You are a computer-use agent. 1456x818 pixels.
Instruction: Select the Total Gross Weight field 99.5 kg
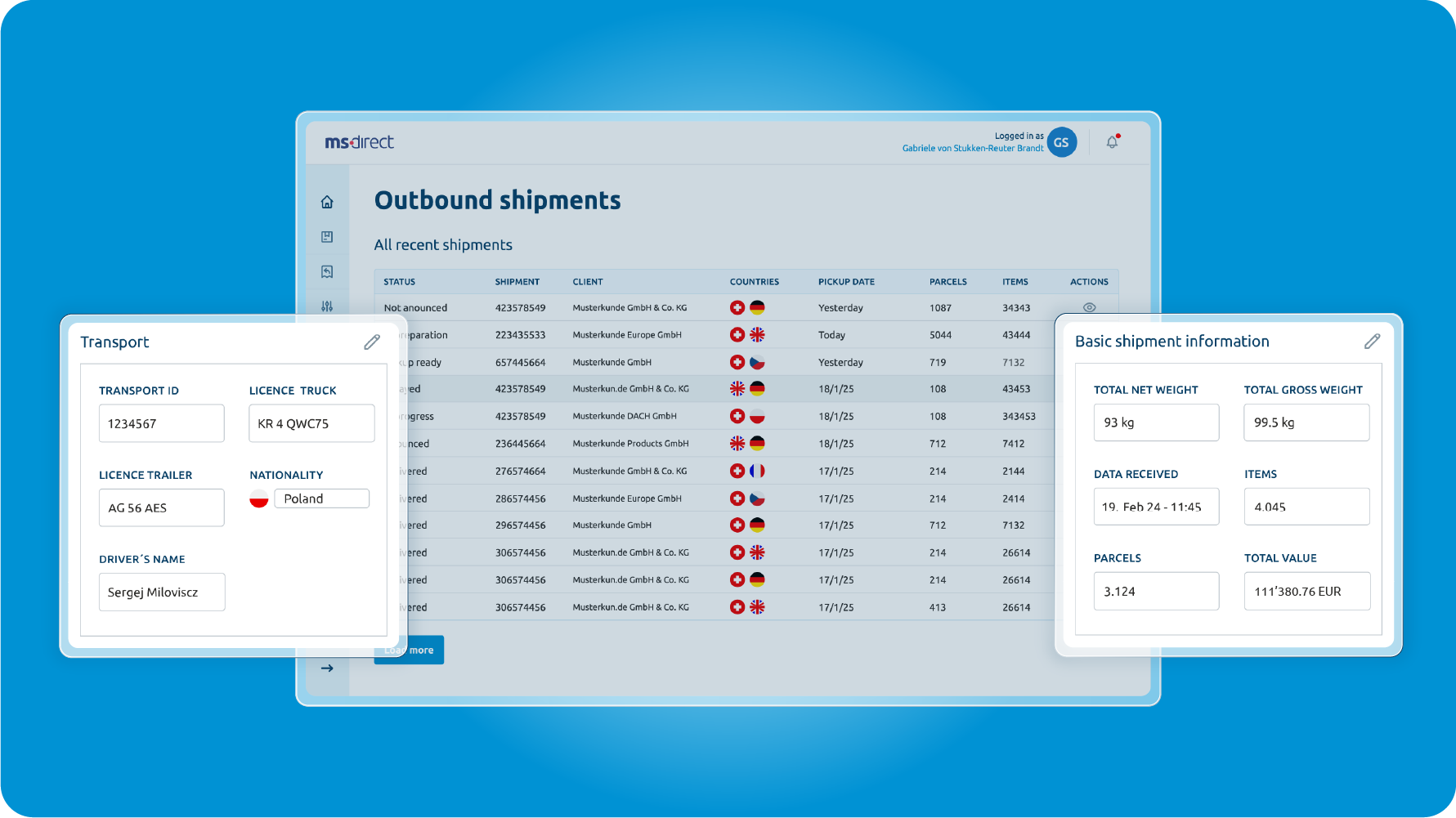coord(1306,422)
